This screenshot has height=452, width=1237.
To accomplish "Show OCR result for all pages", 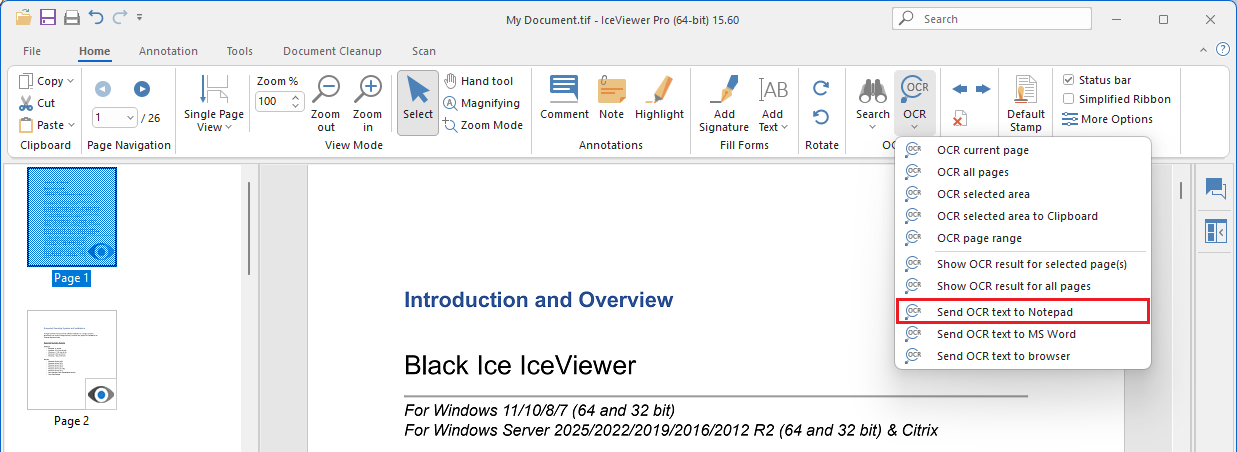I will (1023, 286).
